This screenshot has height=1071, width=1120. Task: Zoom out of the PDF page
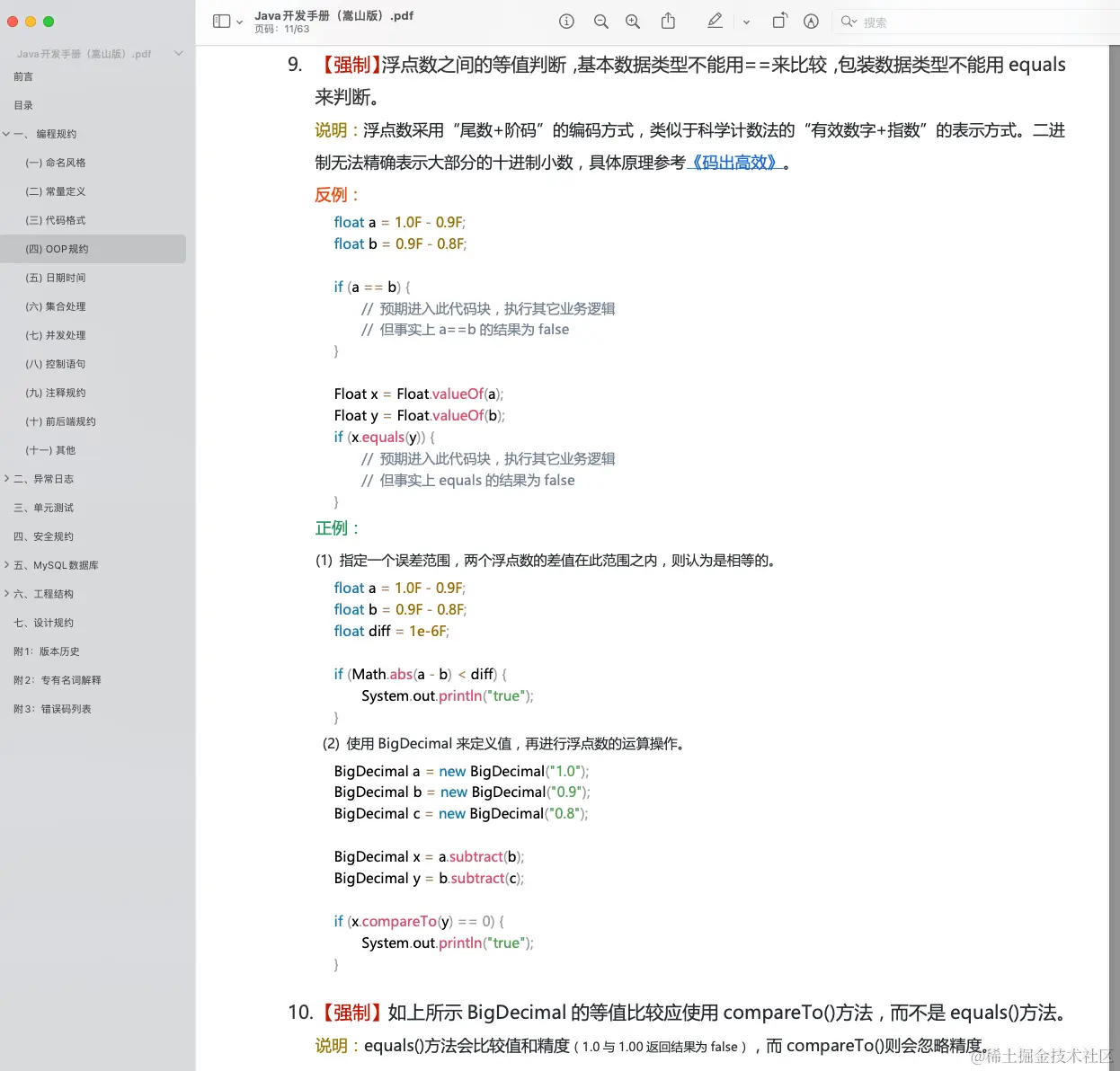pos(600,21)
